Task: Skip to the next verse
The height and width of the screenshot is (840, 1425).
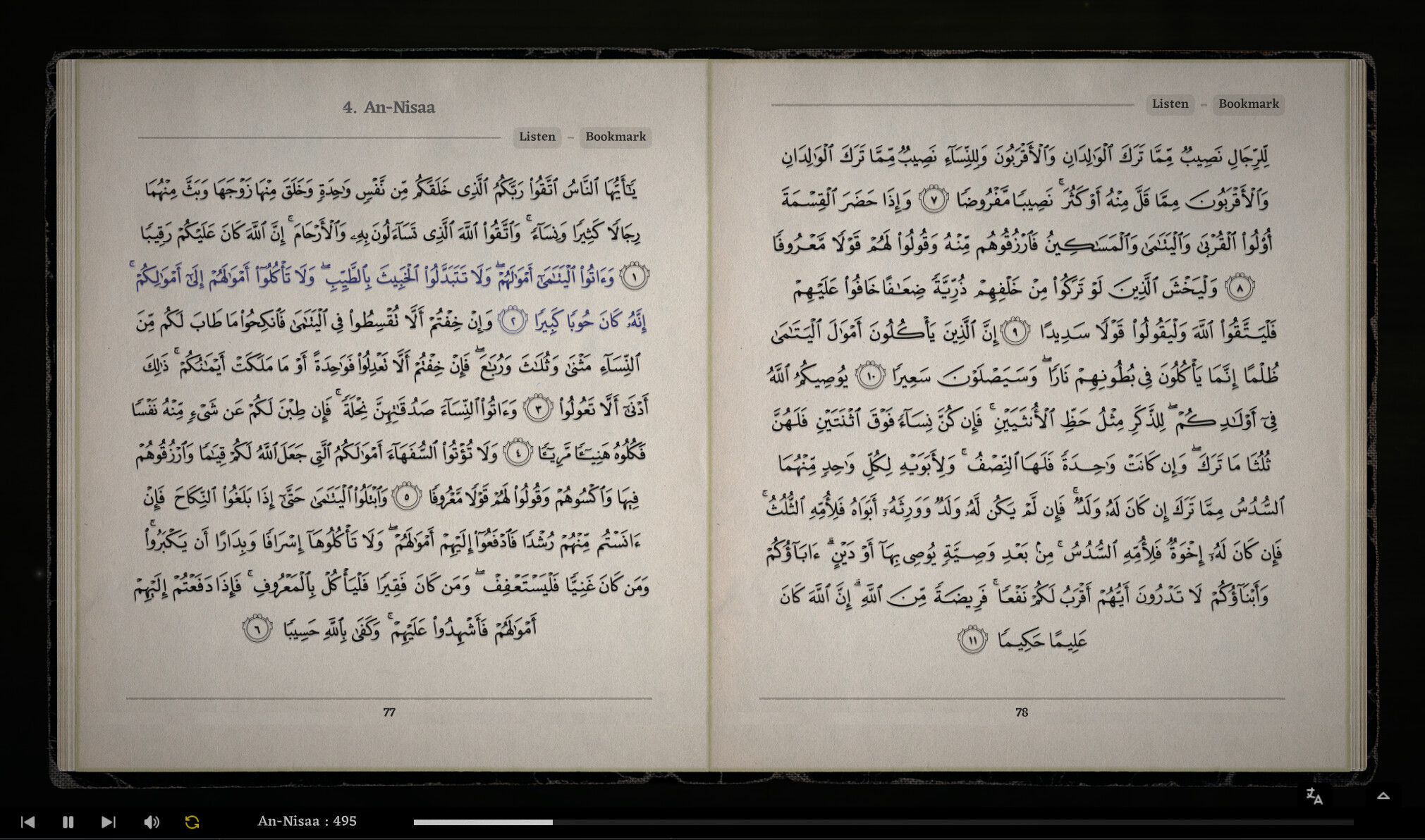Action: (x=108, y=821)
